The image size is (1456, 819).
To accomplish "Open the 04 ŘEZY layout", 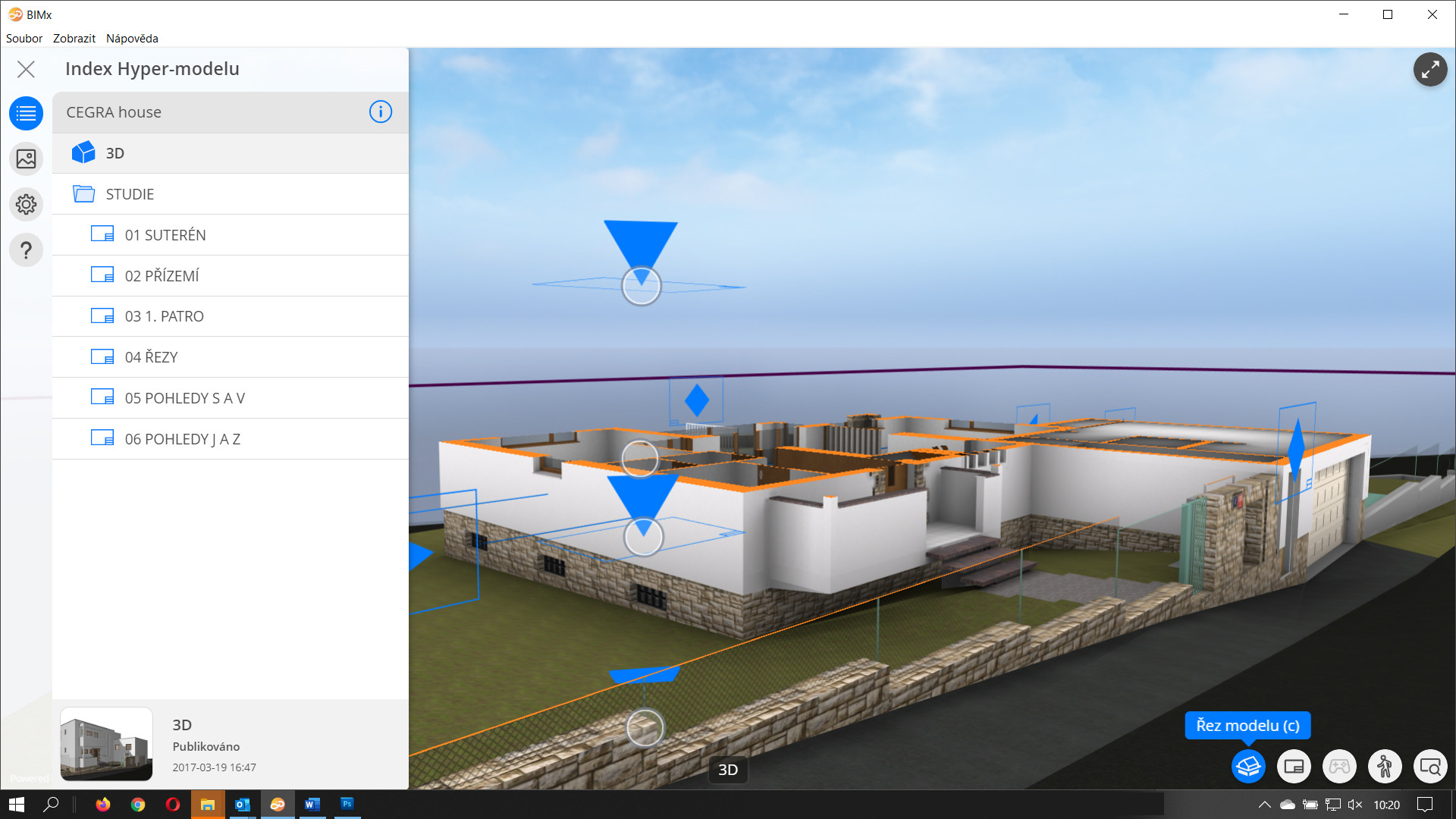I will tap(152, 356).
